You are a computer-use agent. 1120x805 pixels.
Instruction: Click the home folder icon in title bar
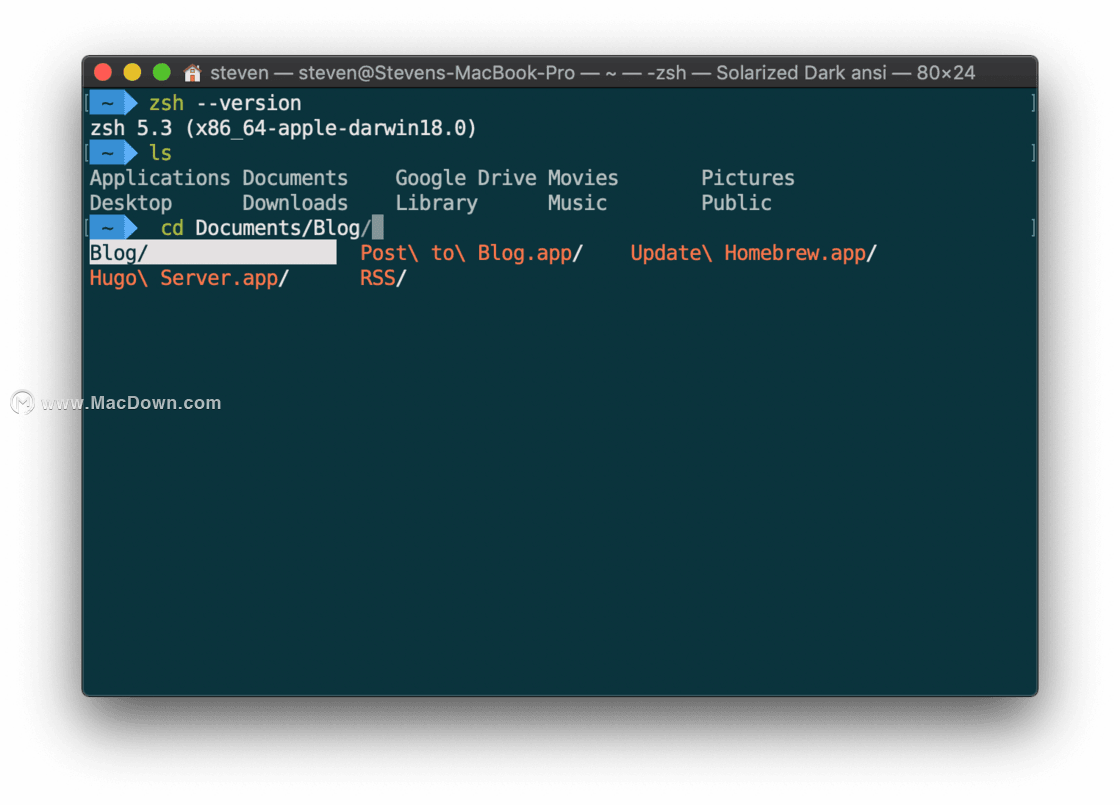point(192,73)
